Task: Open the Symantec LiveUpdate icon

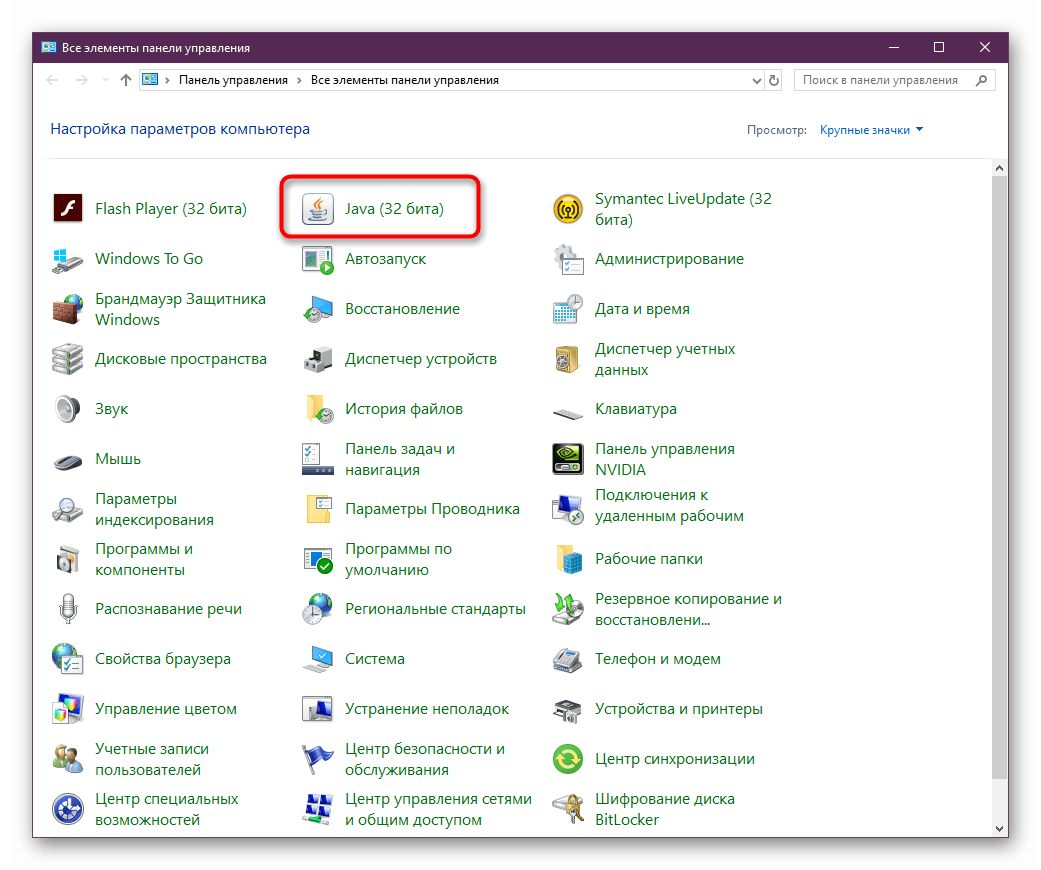Action: [x=568, y=209]
